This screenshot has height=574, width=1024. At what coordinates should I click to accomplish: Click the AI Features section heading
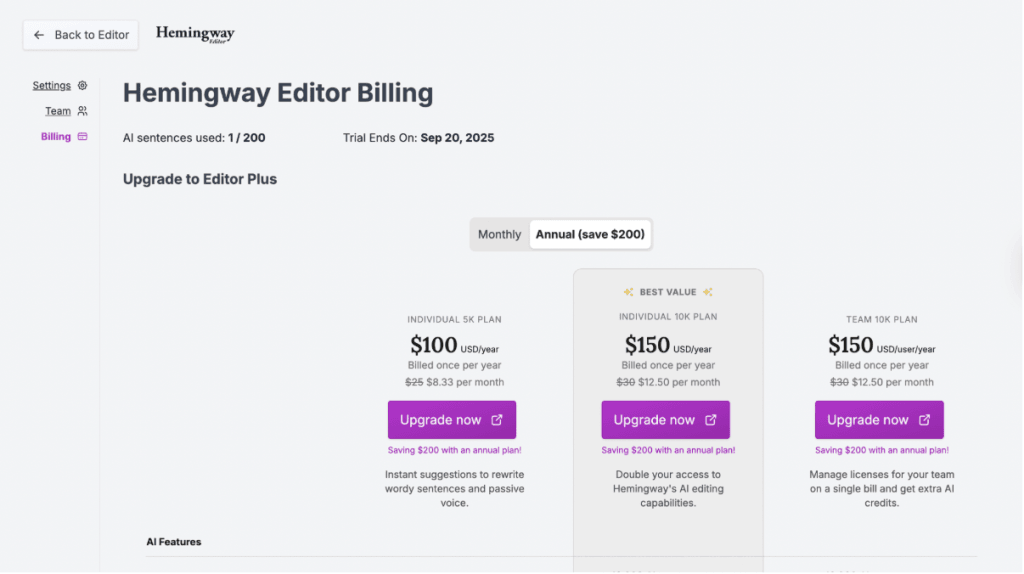pyautogui.click(x=174, y=542)
